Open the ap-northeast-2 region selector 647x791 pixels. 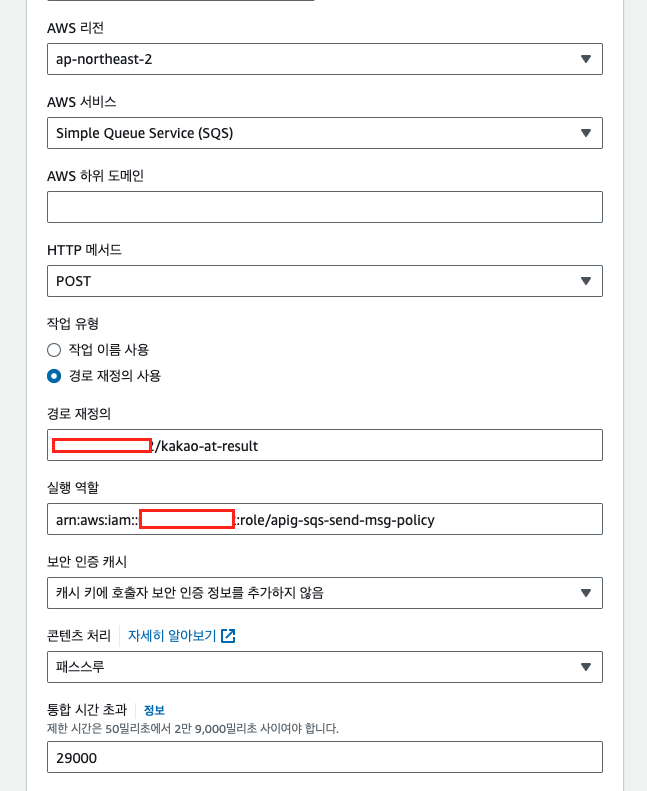tap(300, 59)
